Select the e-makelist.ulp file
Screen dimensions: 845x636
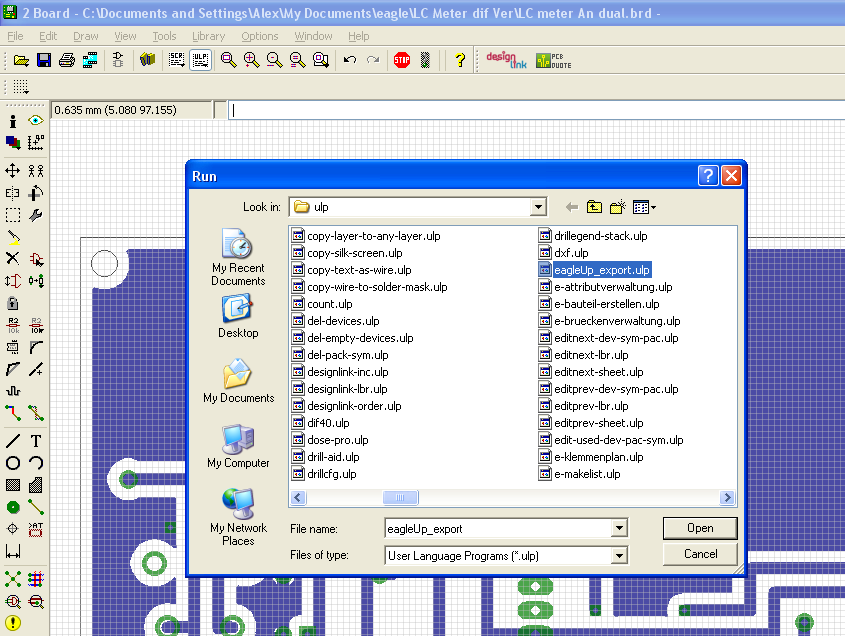point(580,474)
